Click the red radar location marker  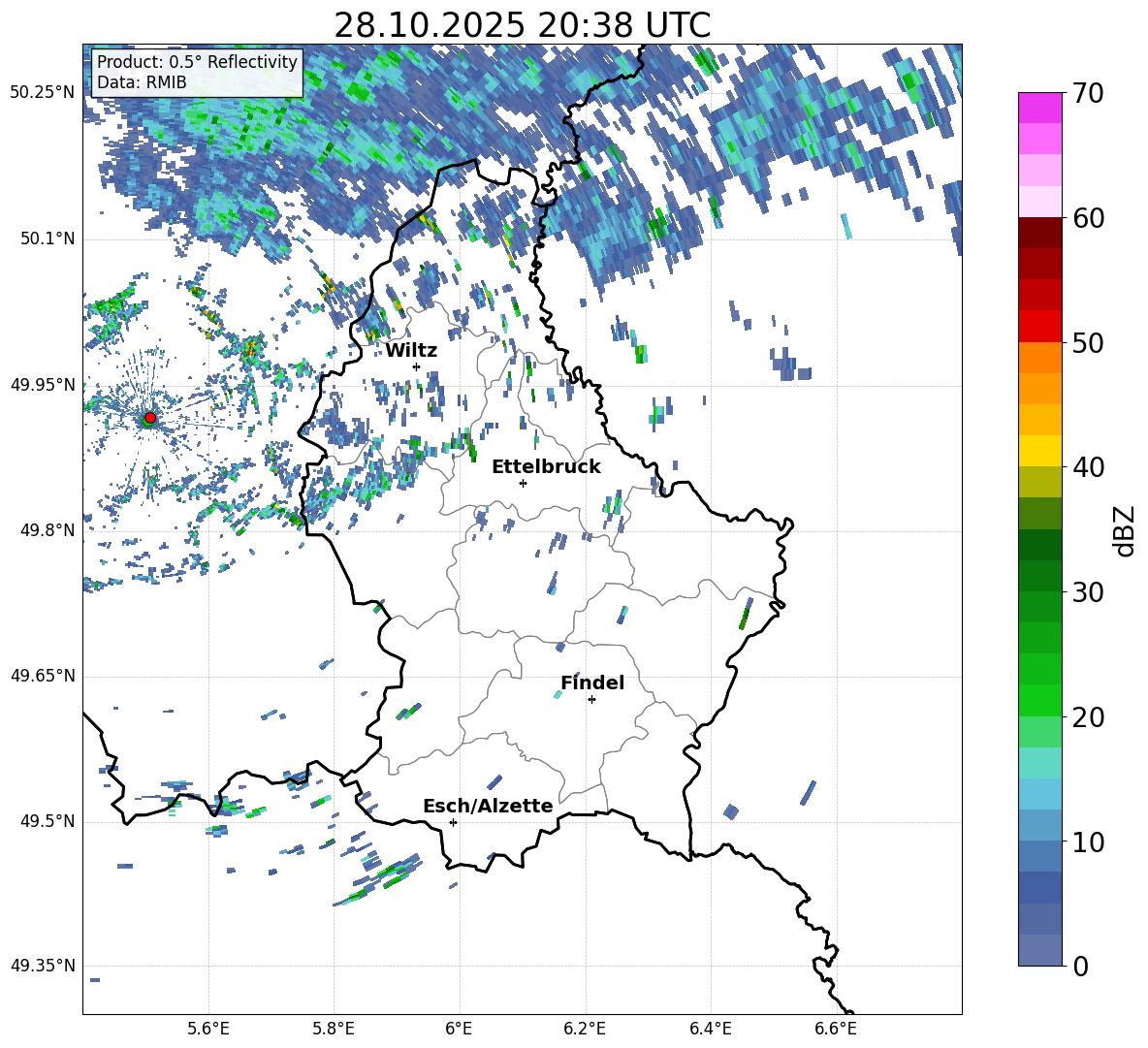click(150, 418)
